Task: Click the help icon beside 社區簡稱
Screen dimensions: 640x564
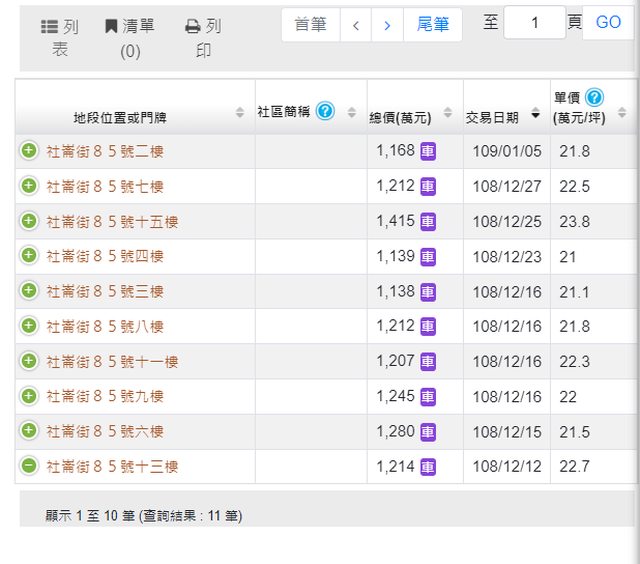Action: pyautogui.click(x=325, y=111)
